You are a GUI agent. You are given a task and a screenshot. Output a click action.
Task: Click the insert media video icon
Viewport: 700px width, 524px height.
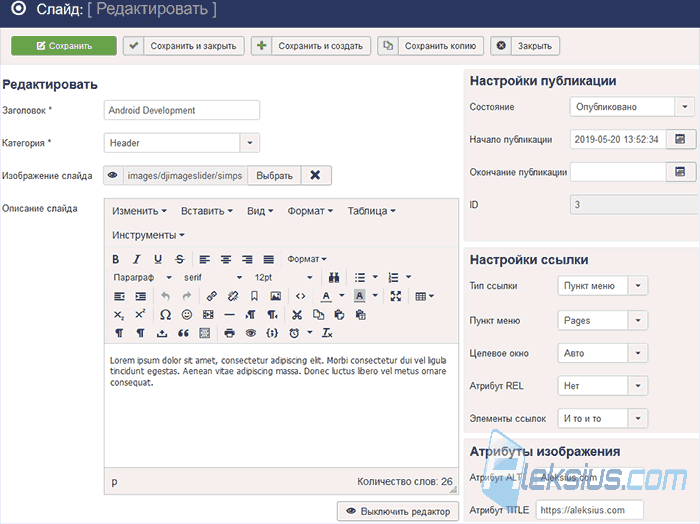(208, 315)
